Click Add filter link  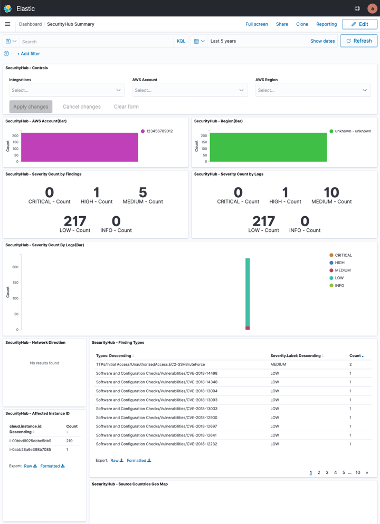coord(28,53)
